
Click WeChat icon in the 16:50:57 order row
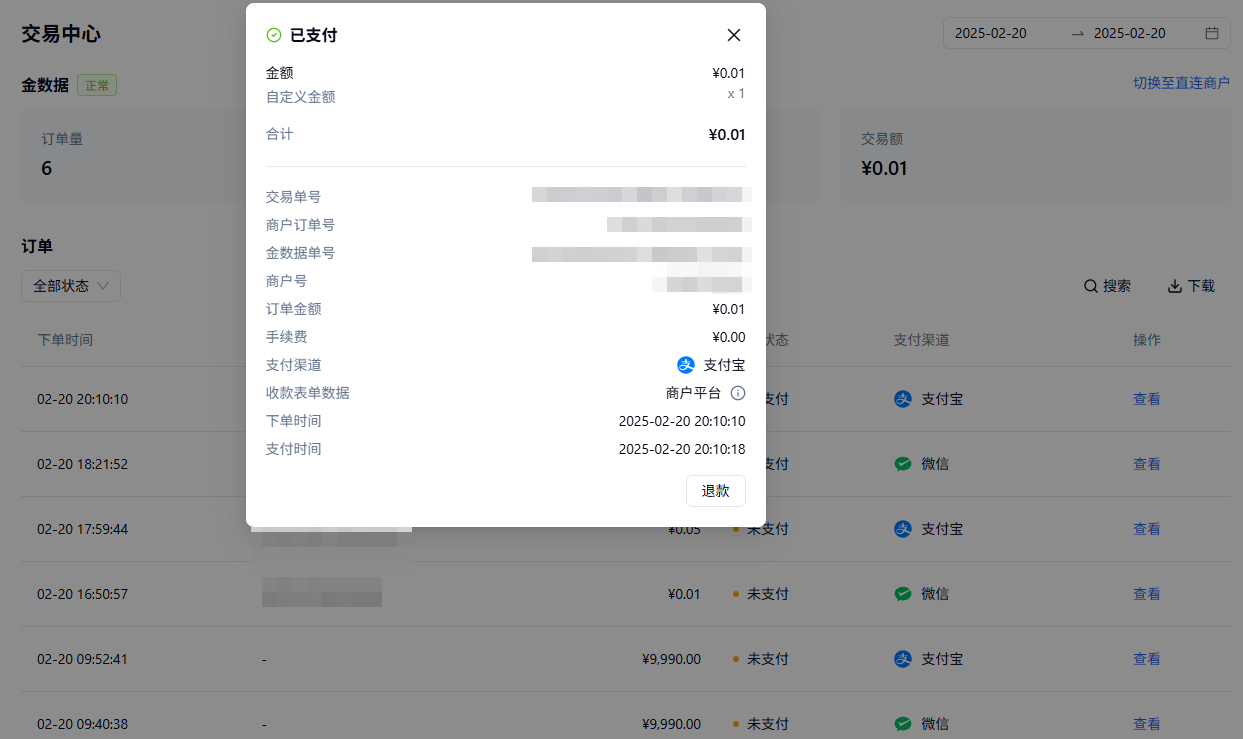coord(903,594)
